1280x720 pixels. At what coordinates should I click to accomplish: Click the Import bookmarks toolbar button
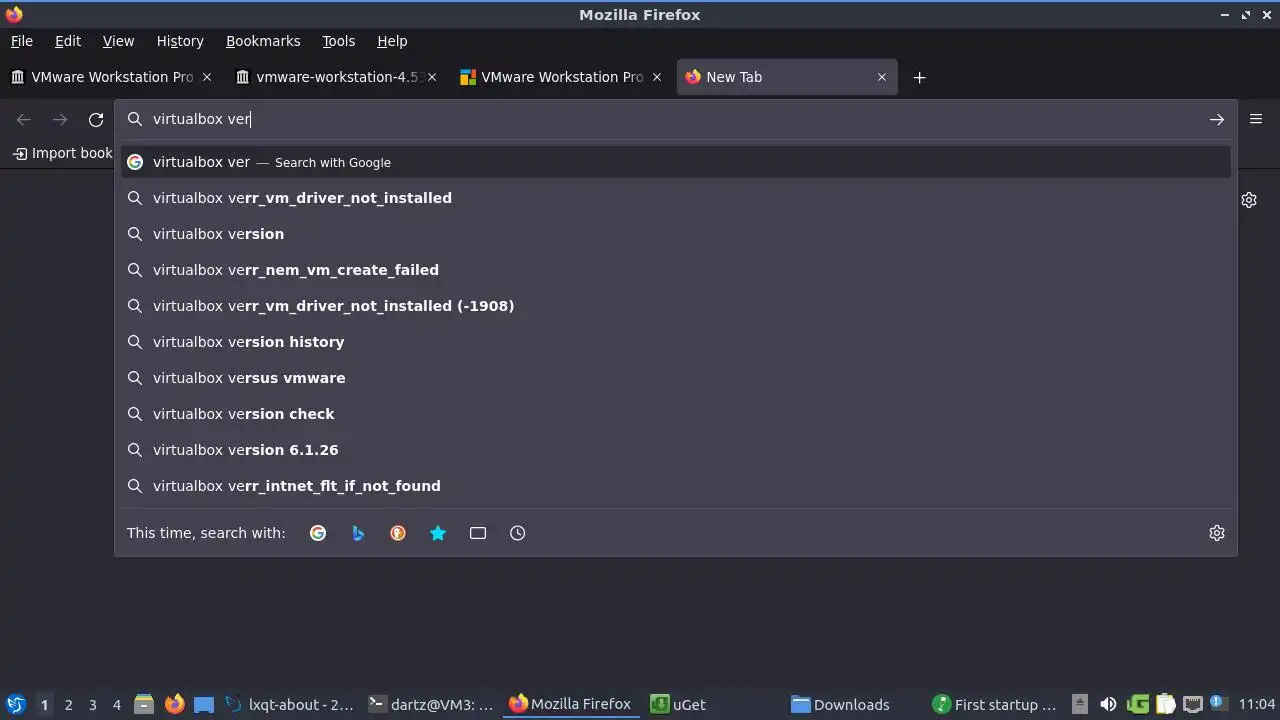(x=62, y=153)
